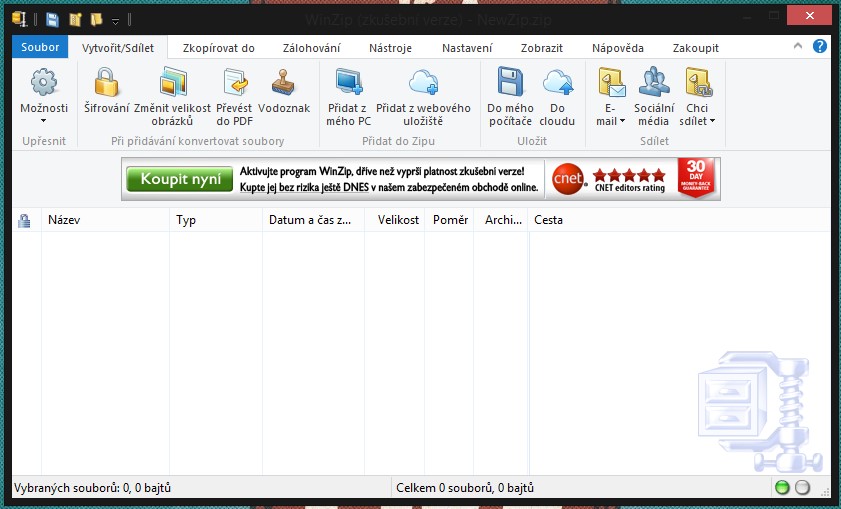This screenshot has width=841, height=509.
Task: Click the lock column header icon
Action: (24, 220)
